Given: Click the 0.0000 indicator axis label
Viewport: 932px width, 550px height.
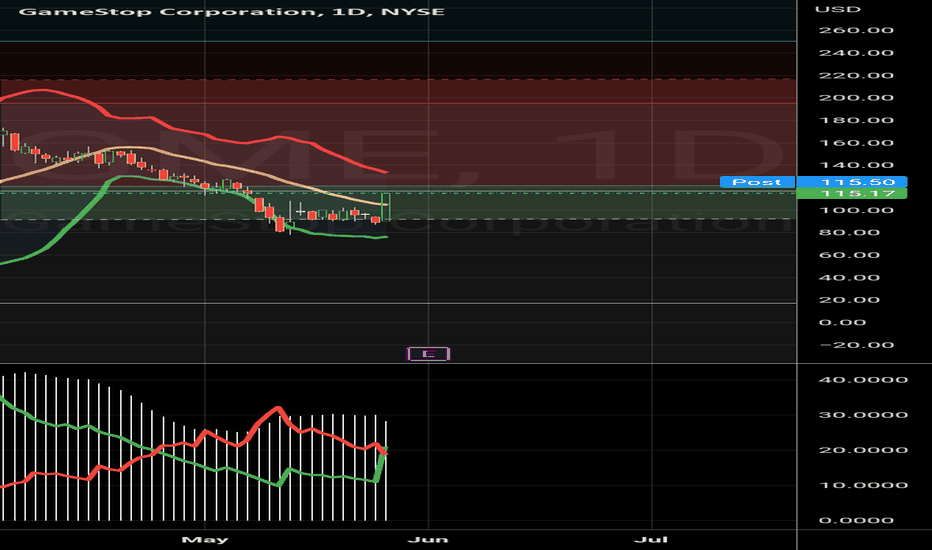Looking at the screenshot, I should click(856, 520).
